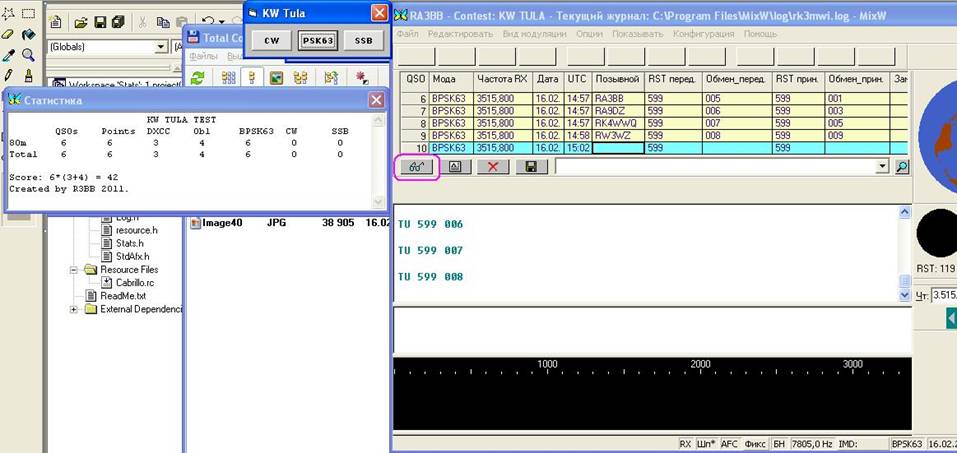Collapse the Resource Files tree folder
Screen dimensions: 957x453
click(x=74, y=270)
